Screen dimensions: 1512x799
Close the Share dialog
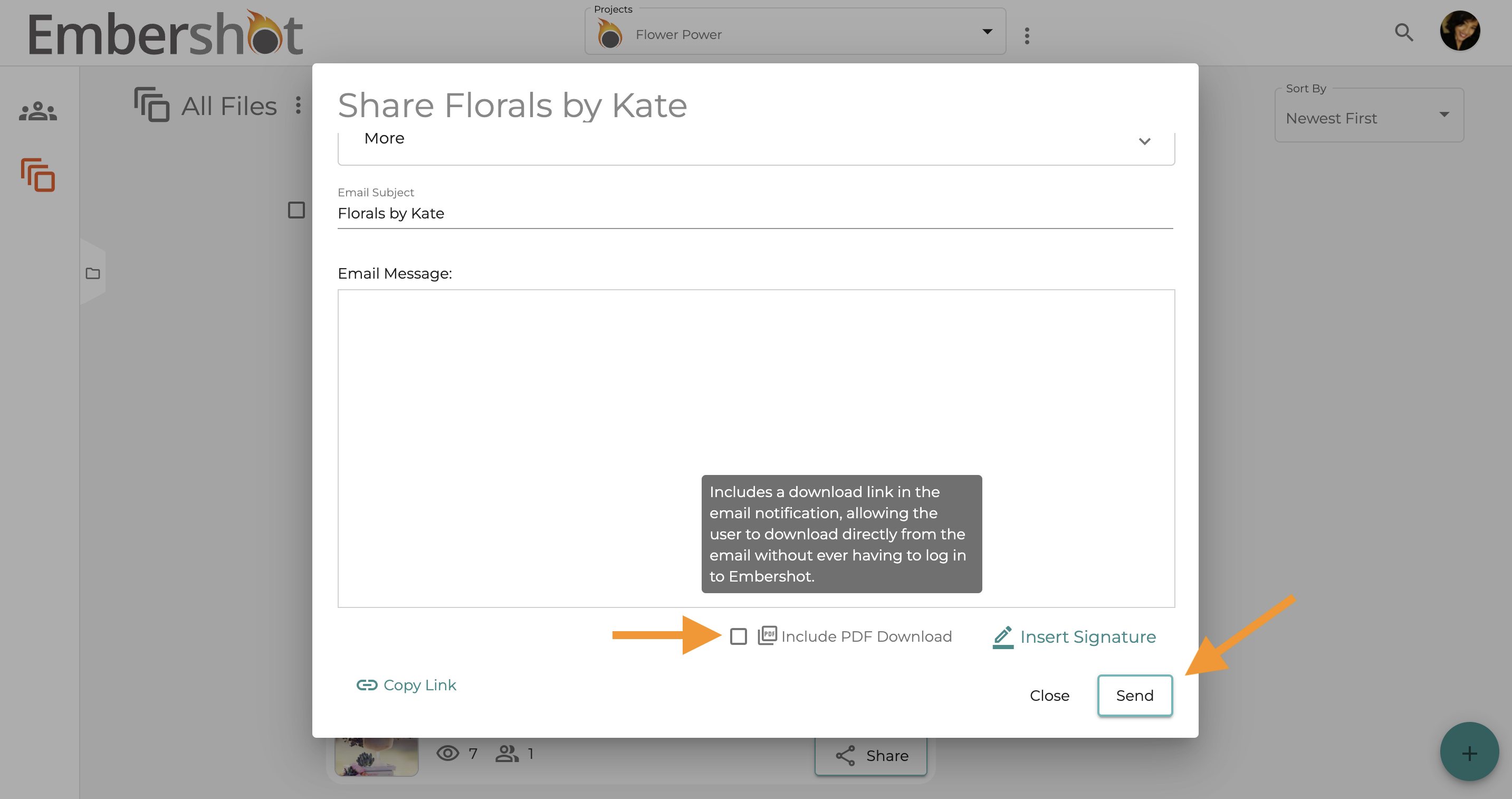(x=1049, y=696)
